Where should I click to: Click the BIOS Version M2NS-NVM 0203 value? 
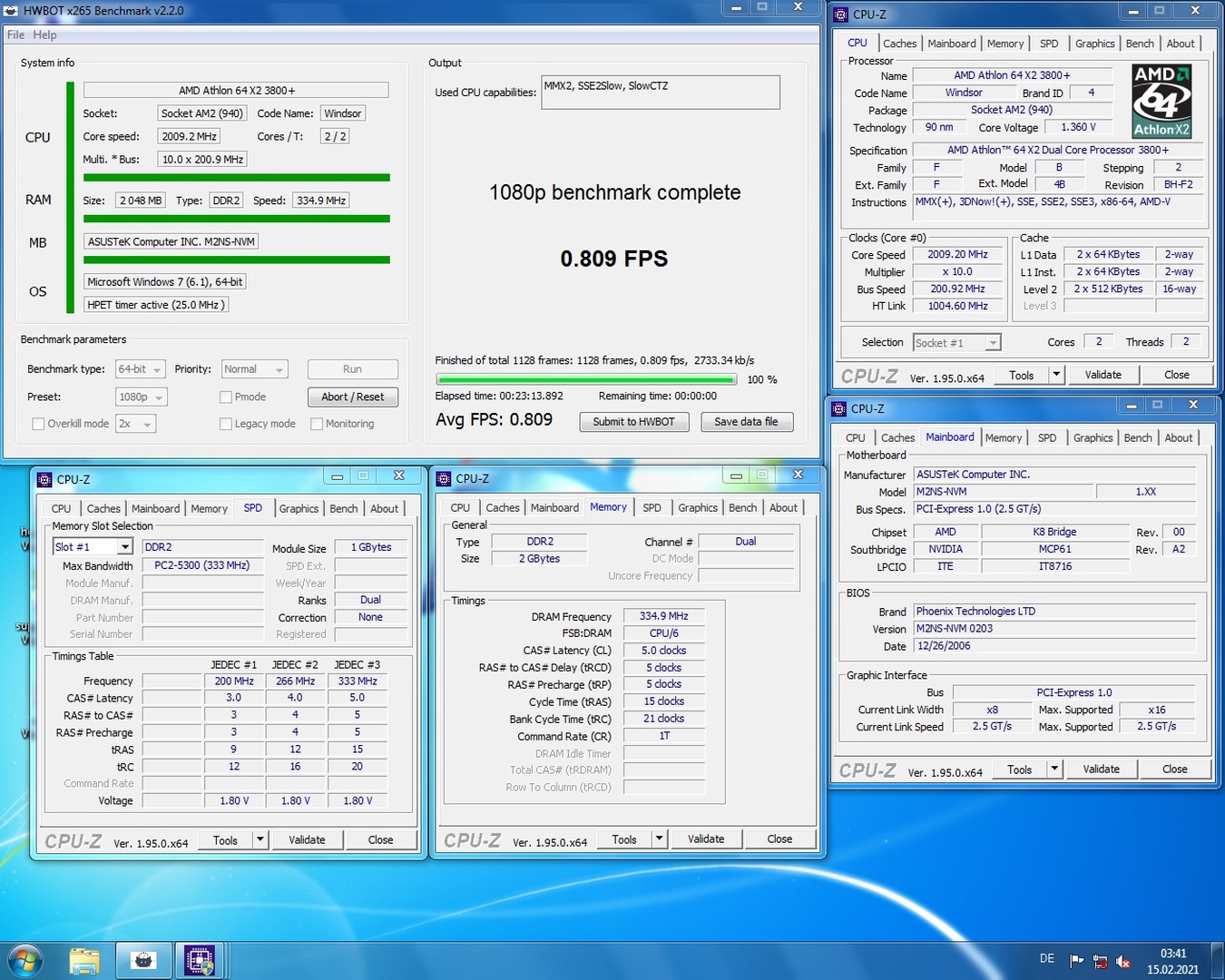click(1054, 629)
